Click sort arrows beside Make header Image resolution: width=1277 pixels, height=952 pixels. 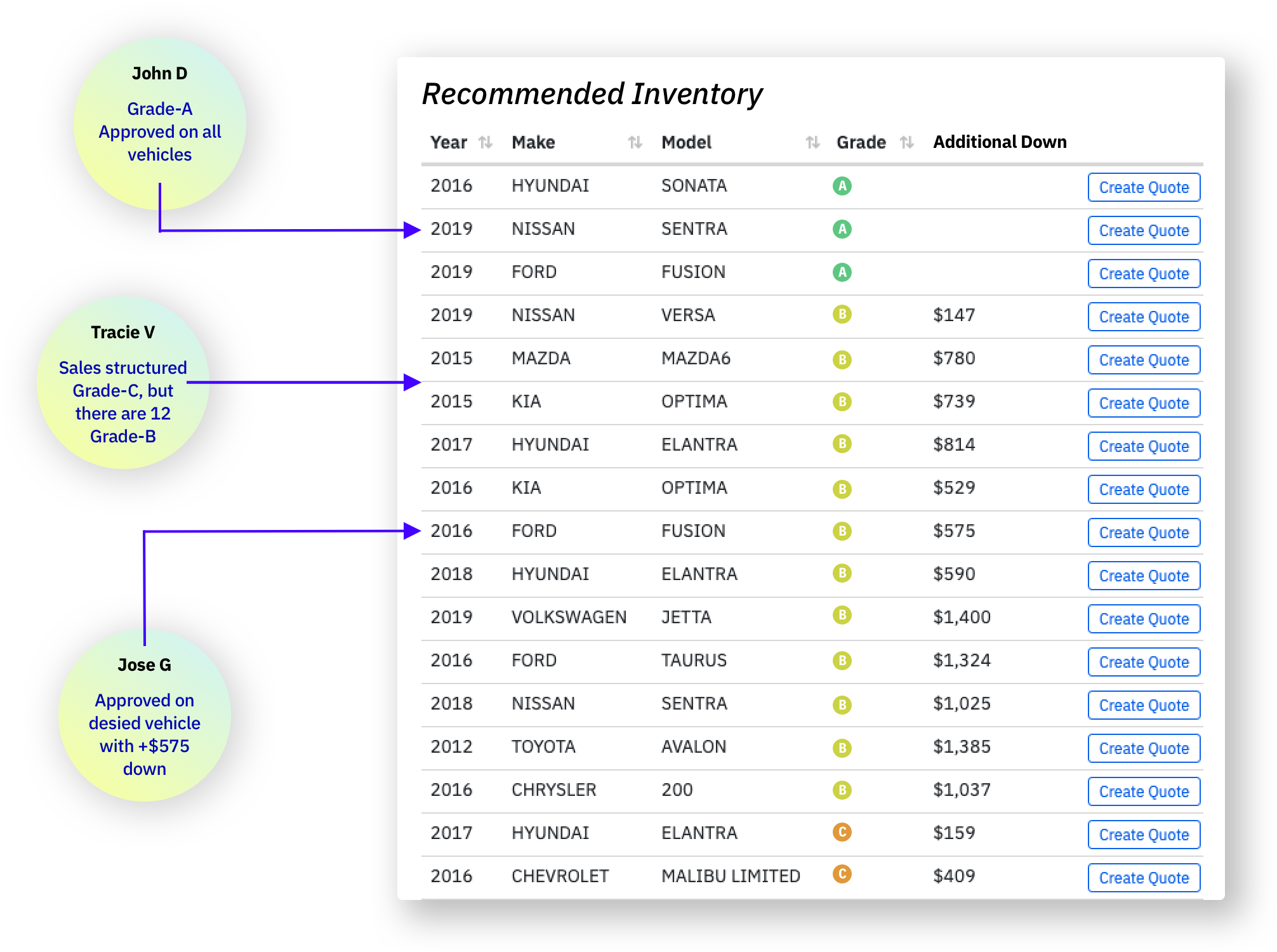point(635,142)
